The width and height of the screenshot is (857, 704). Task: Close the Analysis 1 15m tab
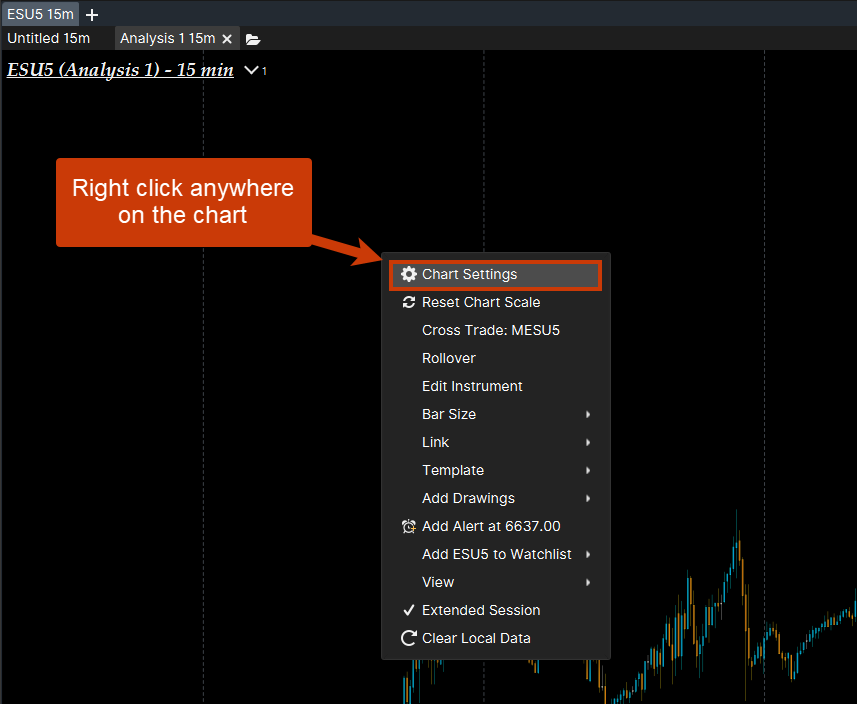[227, 39]
